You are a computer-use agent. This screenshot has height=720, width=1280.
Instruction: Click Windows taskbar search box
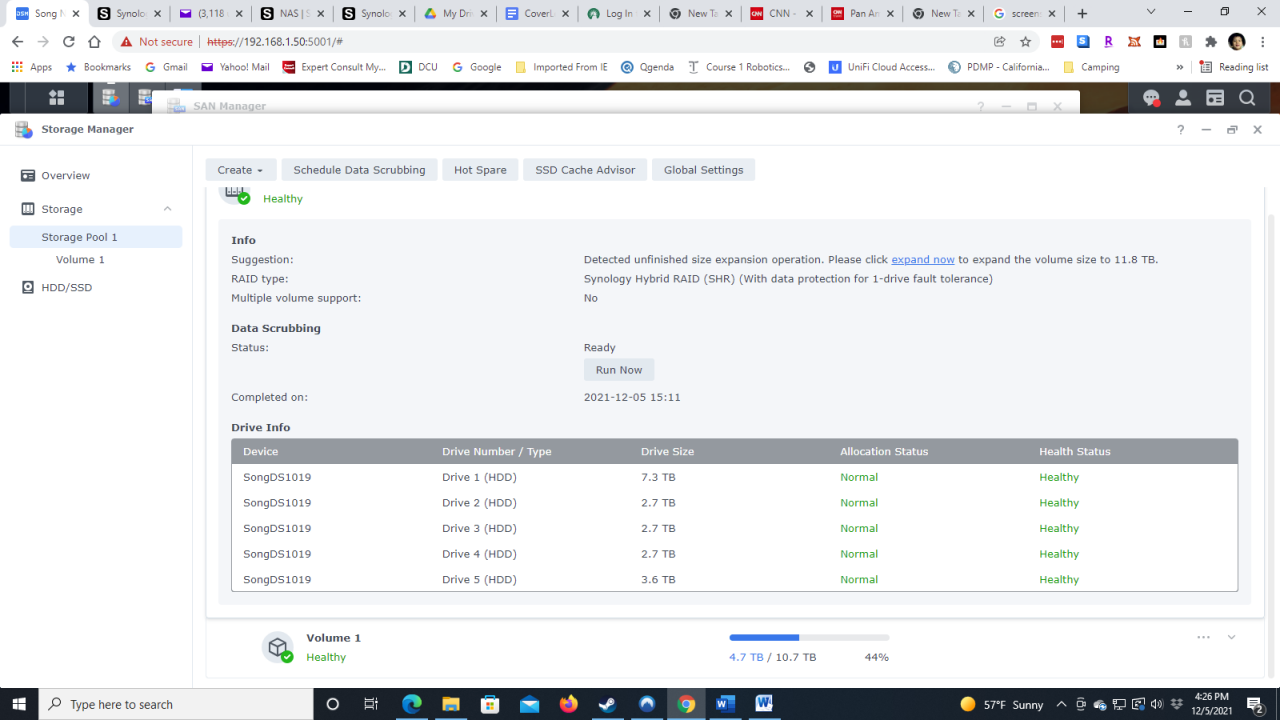pos(176,704)
